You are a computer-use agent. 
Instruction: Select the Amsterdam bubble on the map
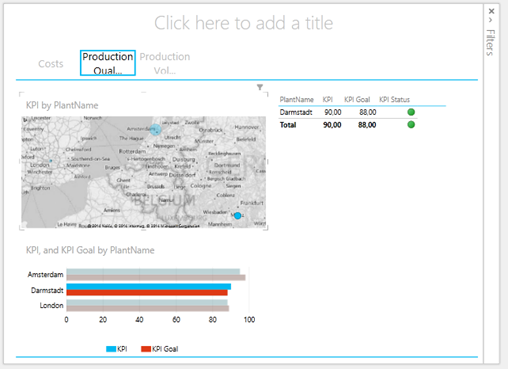click(155, 129)
